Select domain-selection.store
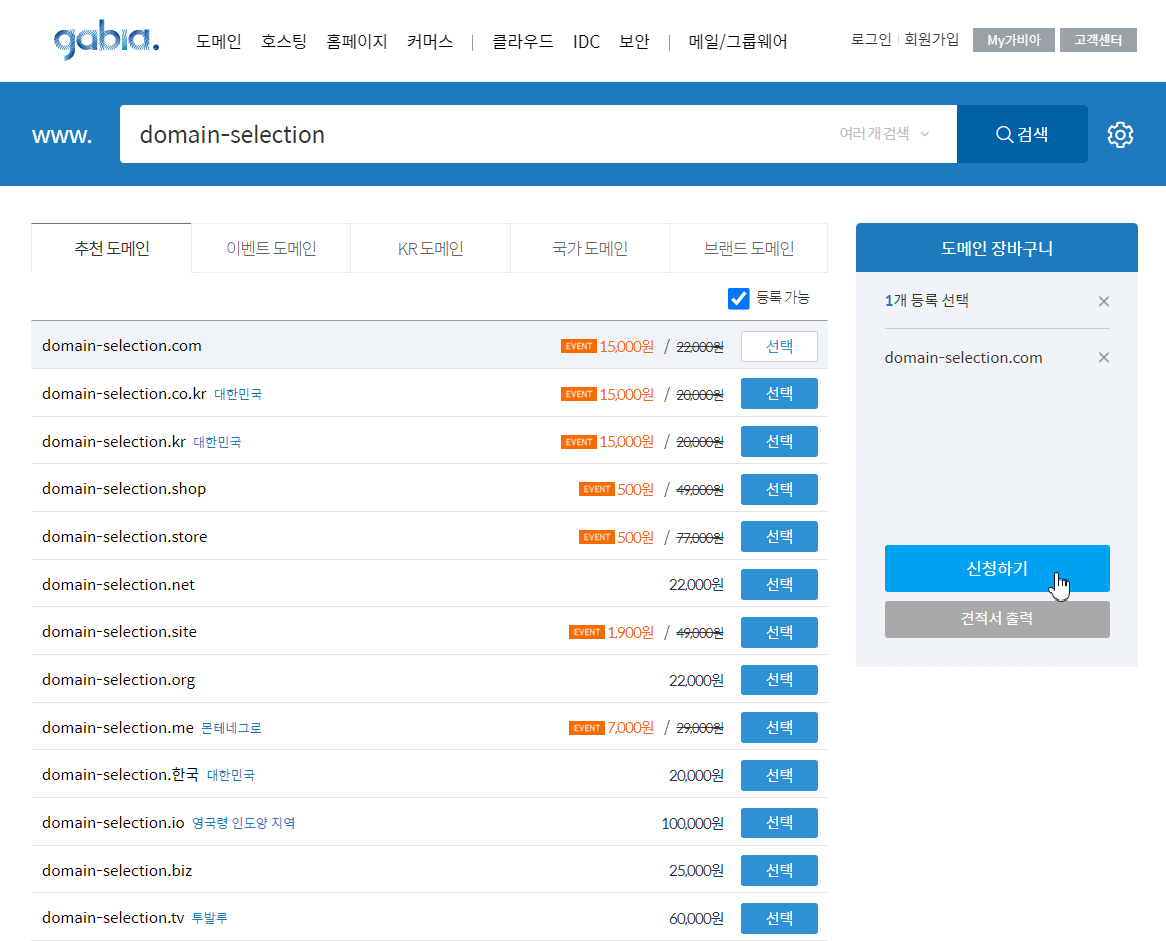Image resolution: width=1166 pixels, height=941 pixels. click(x=779, y=536)
